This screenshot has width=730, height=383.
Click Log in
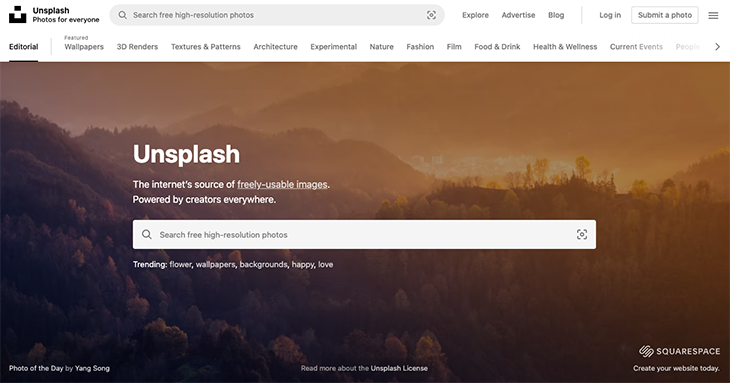coord(610,15)
